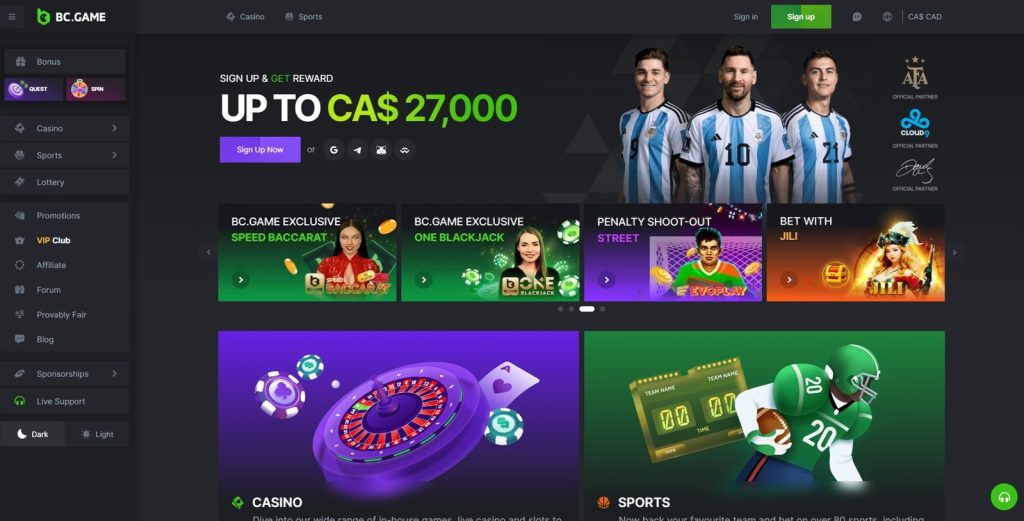Open the Speed Baccarat promo card
Screen dimensions: 1024x521
tap(307, 253)
